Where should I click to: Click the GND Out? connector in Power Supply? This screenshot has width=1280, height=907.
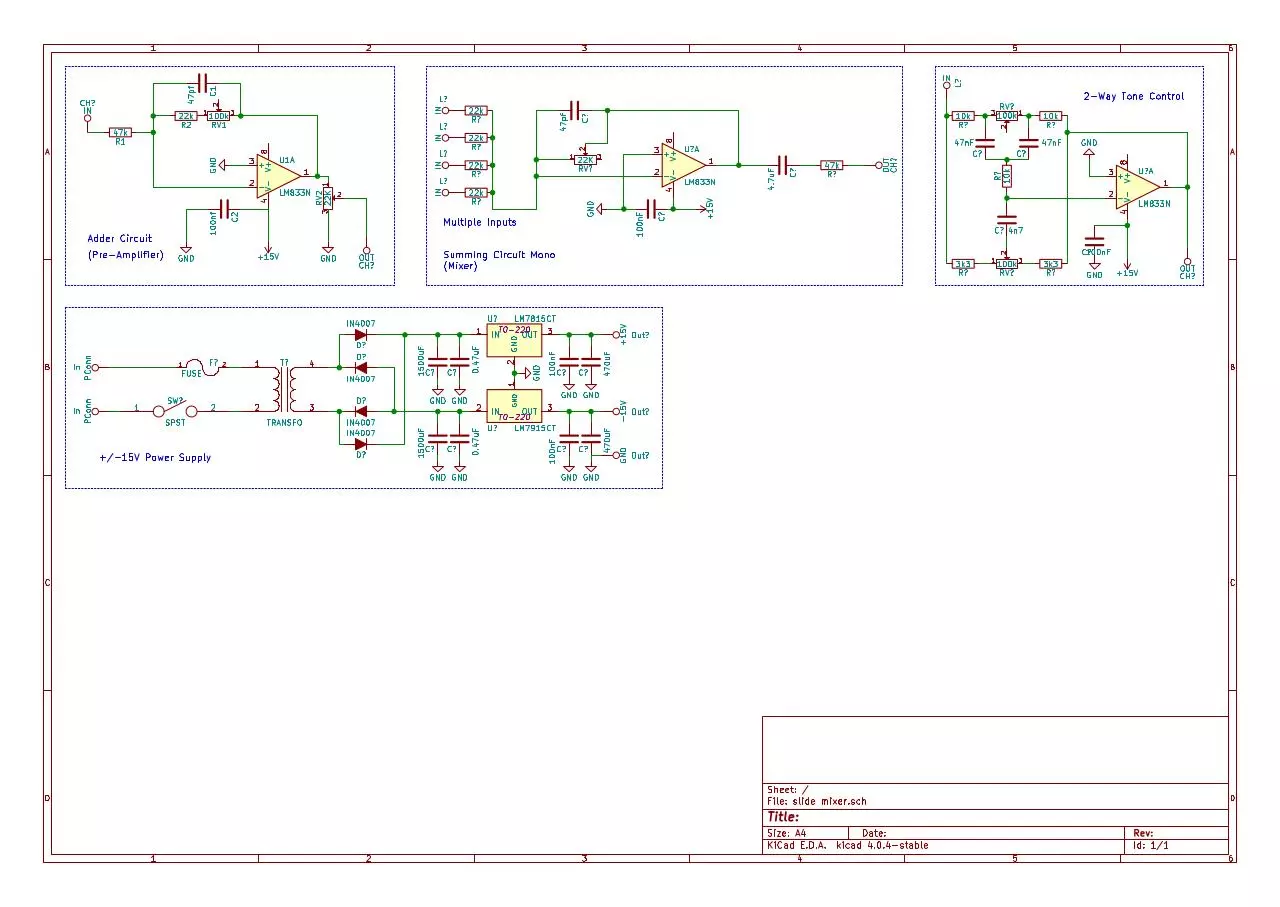(x=615, y=455)
